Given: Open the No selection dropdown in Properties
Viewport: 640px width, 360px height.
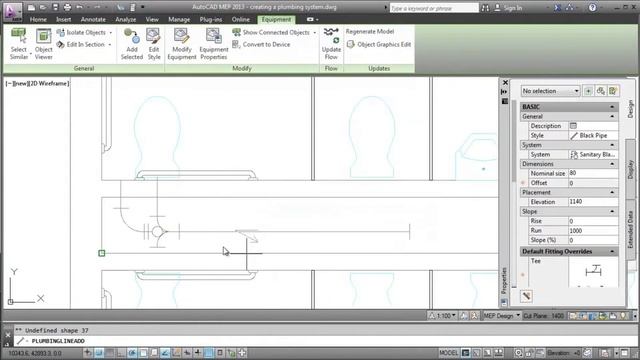Looking at the screenshot, I should tap(551, 91).
